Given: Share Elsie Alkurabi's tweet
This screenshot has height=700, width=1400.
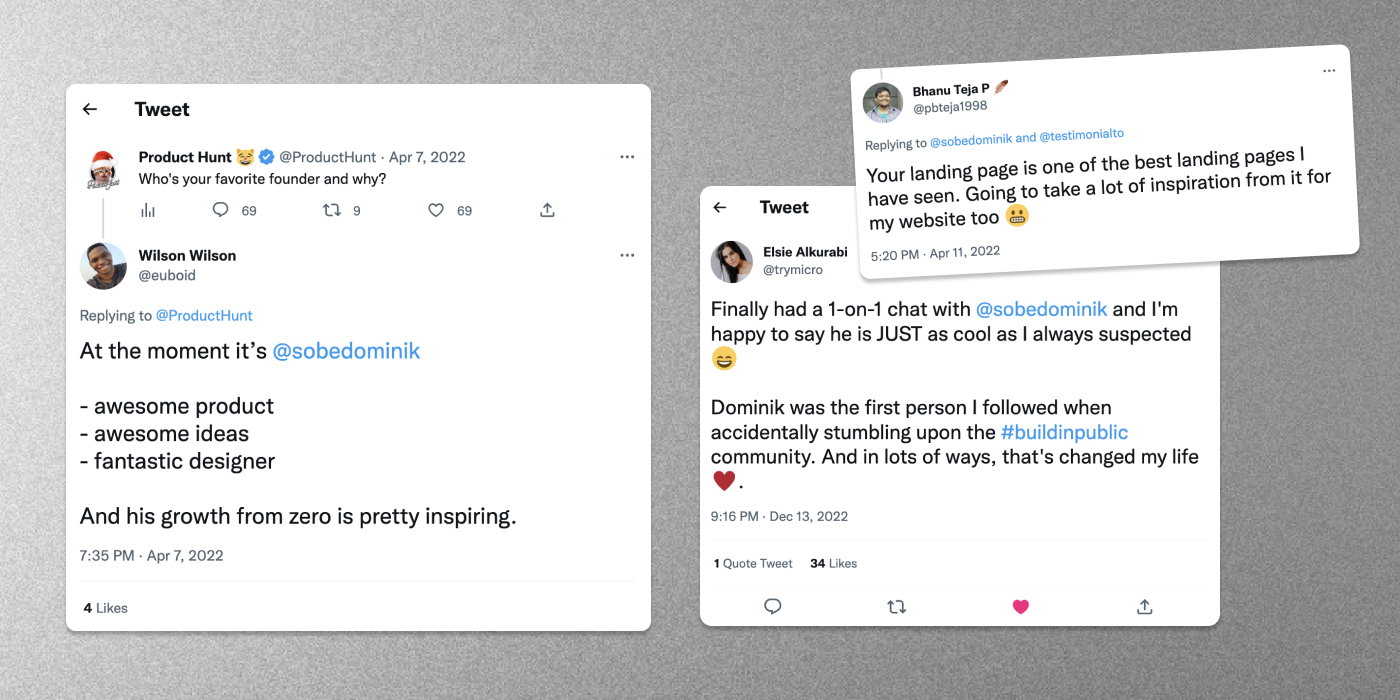Looking at the screenshot, I should coord(1145,606).
